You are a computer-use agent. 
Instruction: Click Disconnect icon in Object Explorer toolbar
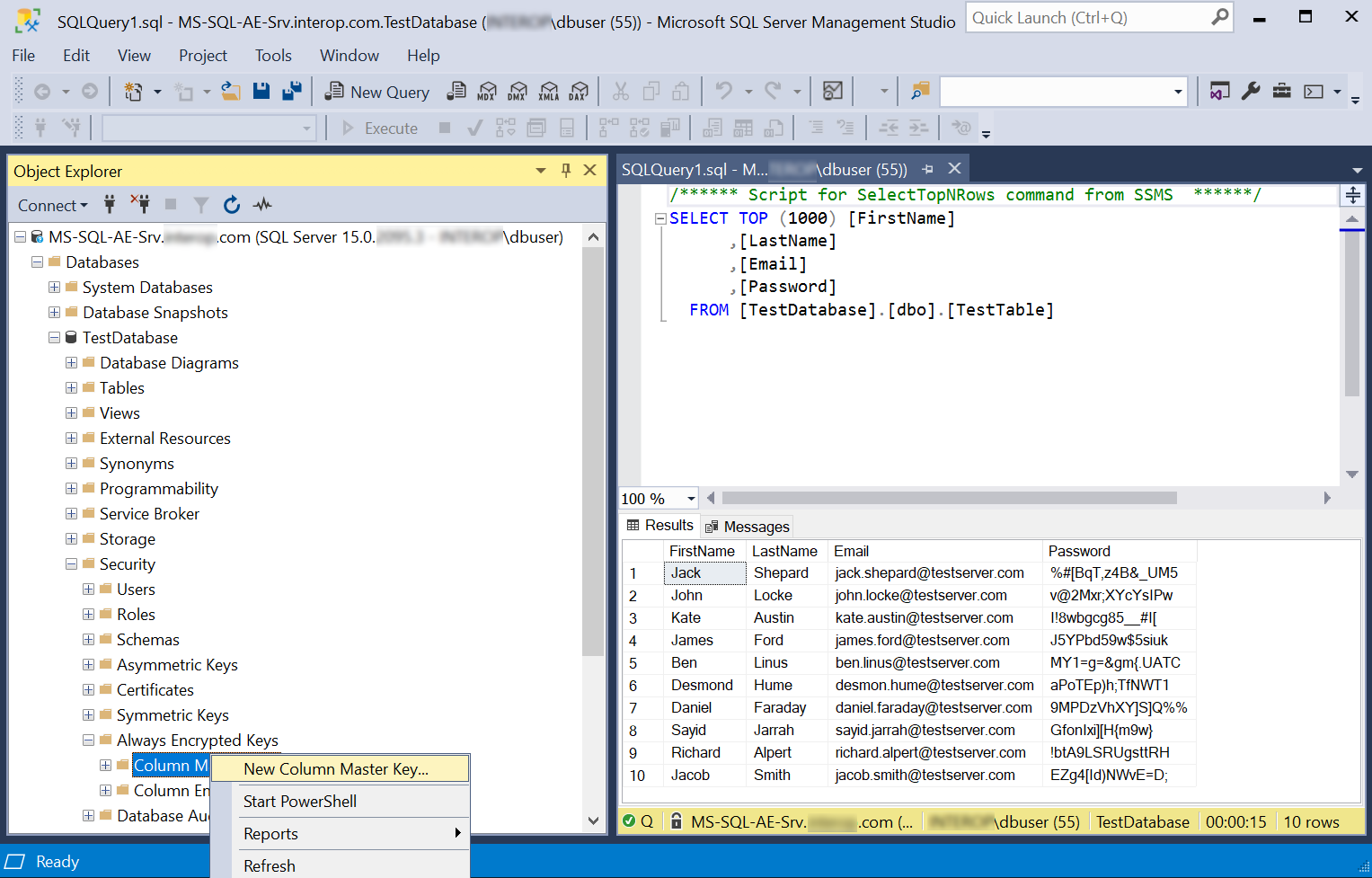click(x=140, y=205)
